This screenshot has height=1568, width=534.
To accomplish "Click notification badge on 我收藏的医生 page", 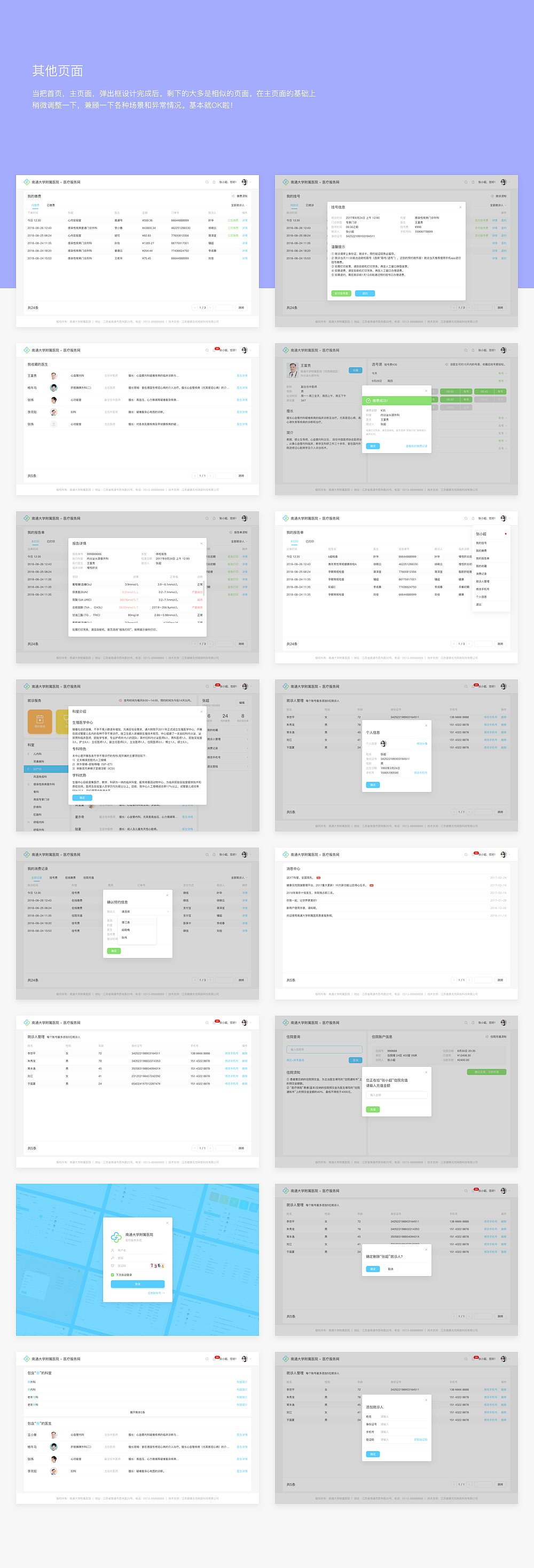I will (217, 349).
